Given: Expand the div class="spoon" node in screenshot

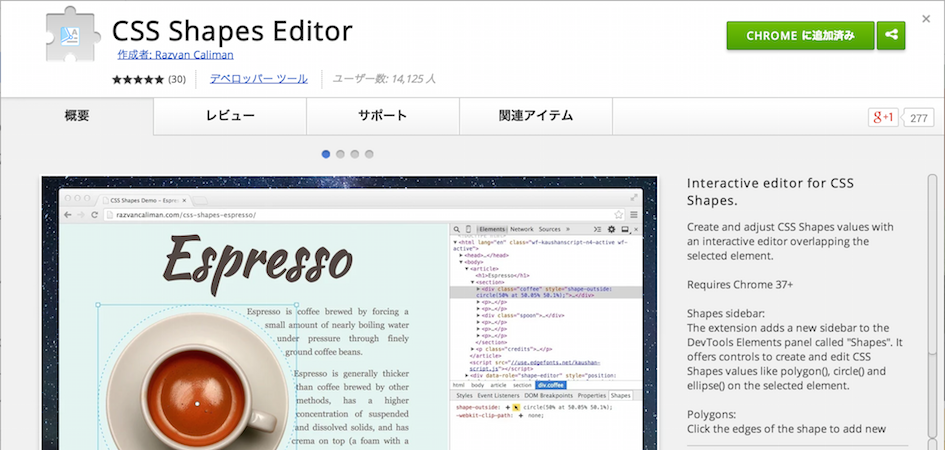Looking at the screenshot, I should (x=479, y=316).
